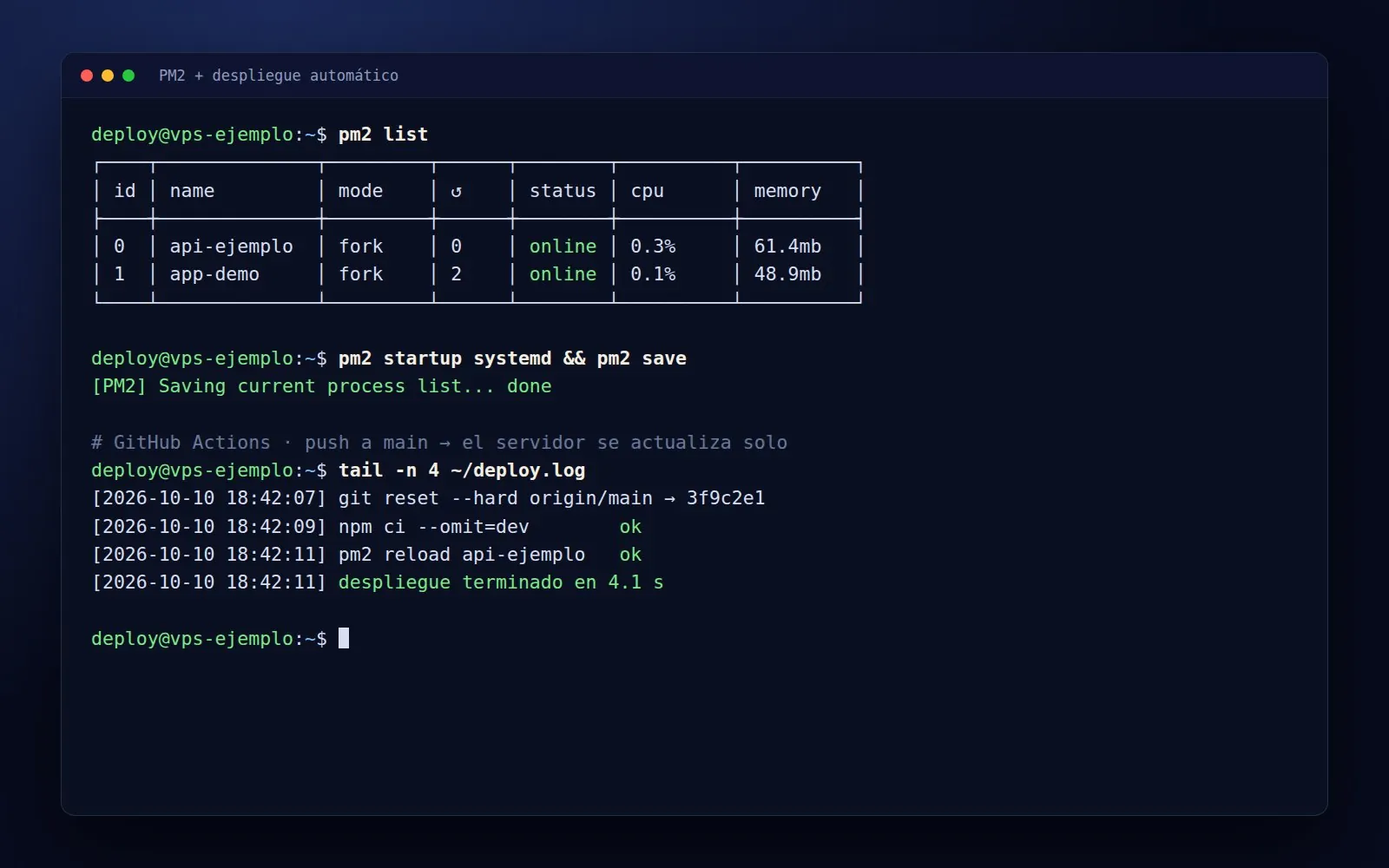This screenshot has height=868, width=1389.
Task: Click the blinking cursor at the last prompt
Action: pyautogui.click(x=344, y=638)
